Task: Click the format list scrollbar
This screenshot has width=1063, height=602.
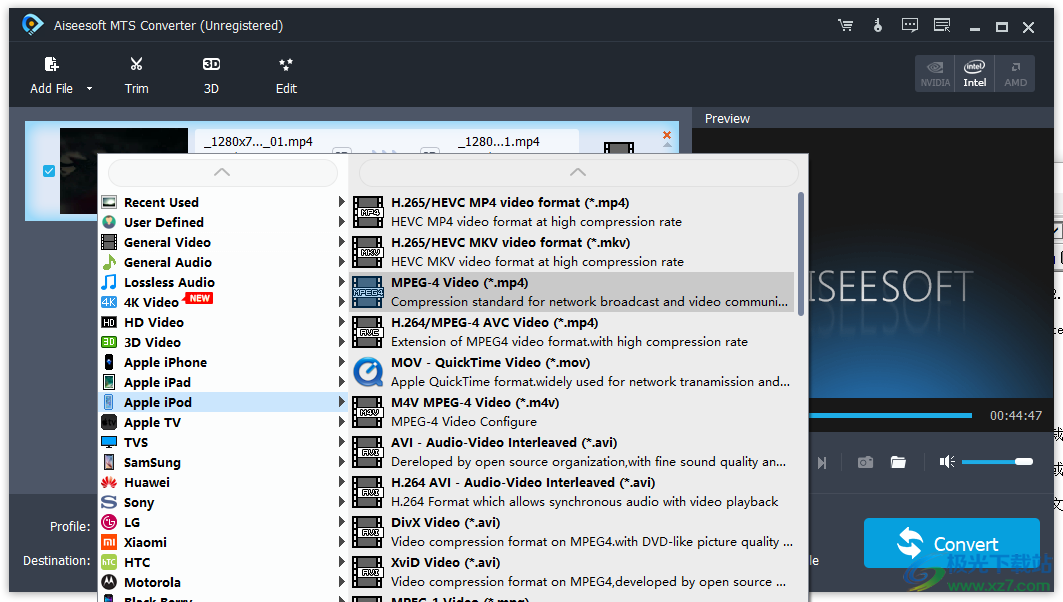Action: [x=801, y=254]
